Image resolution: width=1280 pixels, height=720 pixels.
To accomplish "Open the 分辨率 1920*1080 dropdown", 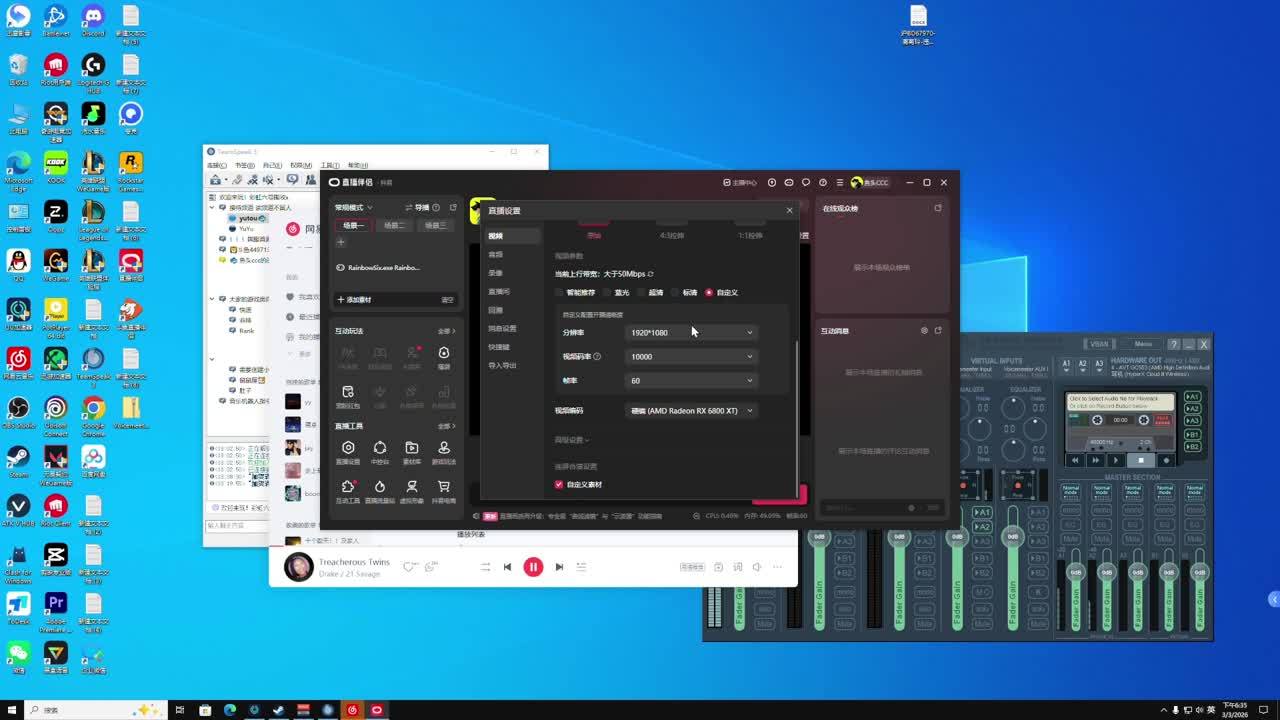I will coord(691,332).
